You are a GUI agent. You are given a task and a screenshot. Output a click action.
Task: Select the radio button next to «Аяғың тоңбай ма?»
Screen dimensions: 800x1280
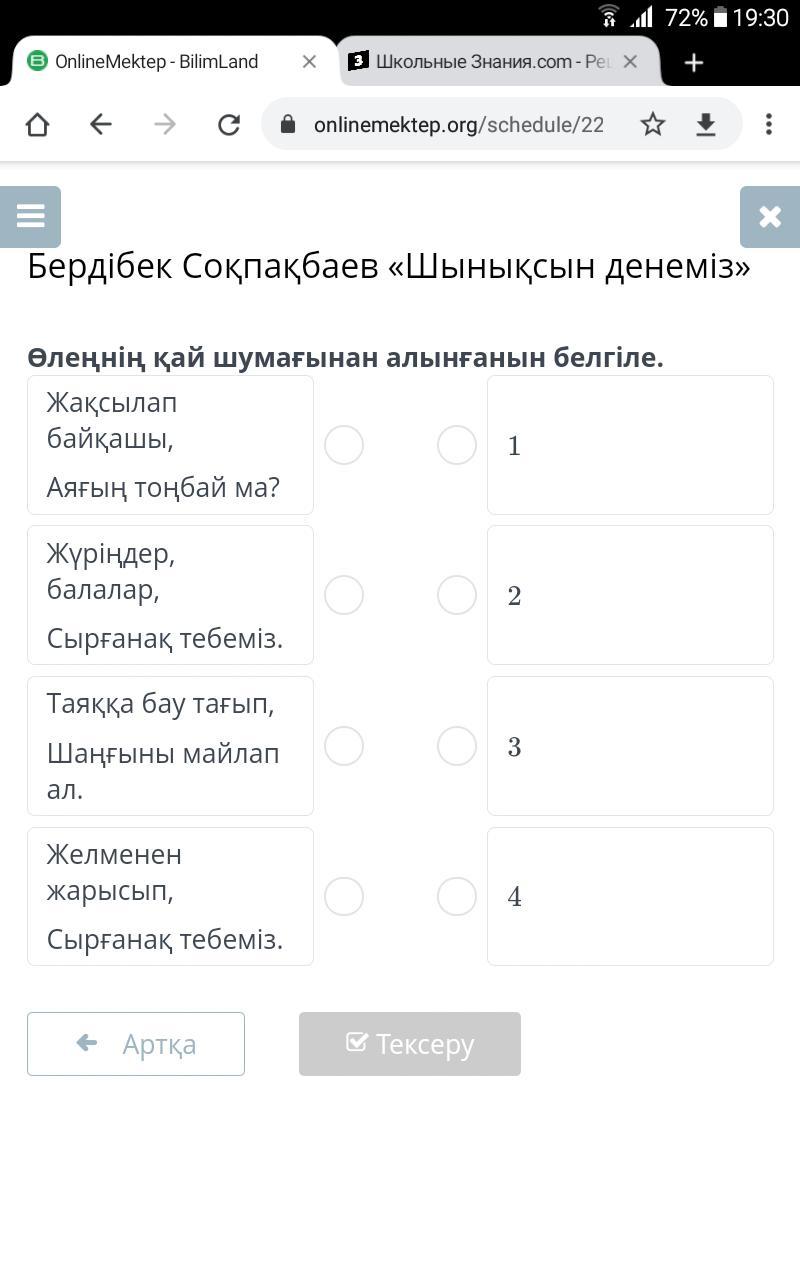point(344,445)
